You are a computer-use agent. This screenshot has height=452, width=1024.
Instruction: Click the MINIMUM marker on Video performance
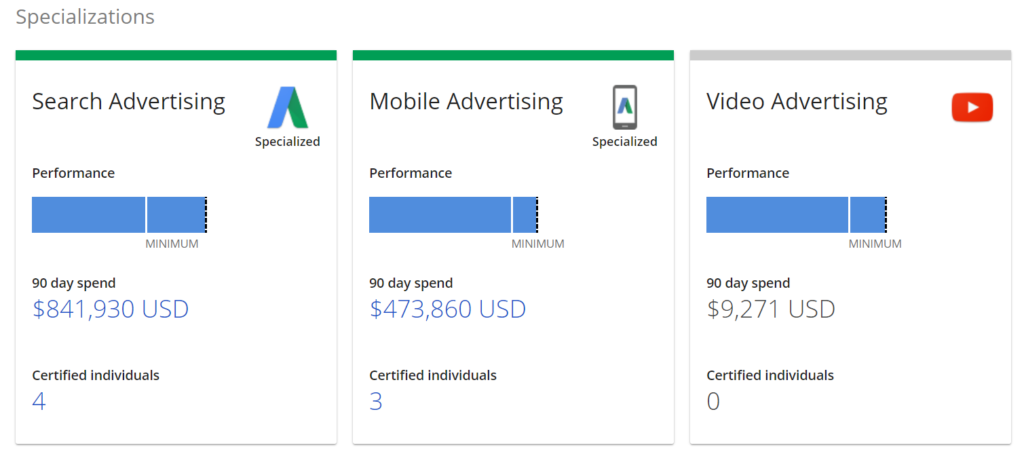(x=875, y=244)
